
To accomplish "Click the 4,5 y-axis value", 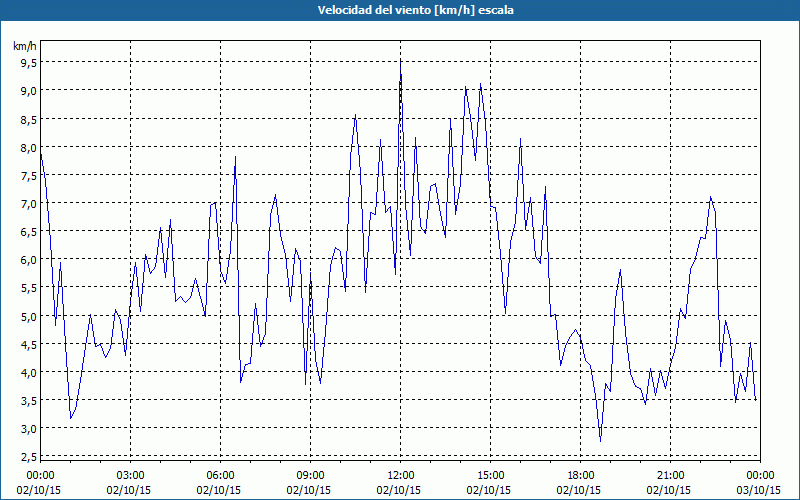I will pyautogui.click(x=28, y=344).
